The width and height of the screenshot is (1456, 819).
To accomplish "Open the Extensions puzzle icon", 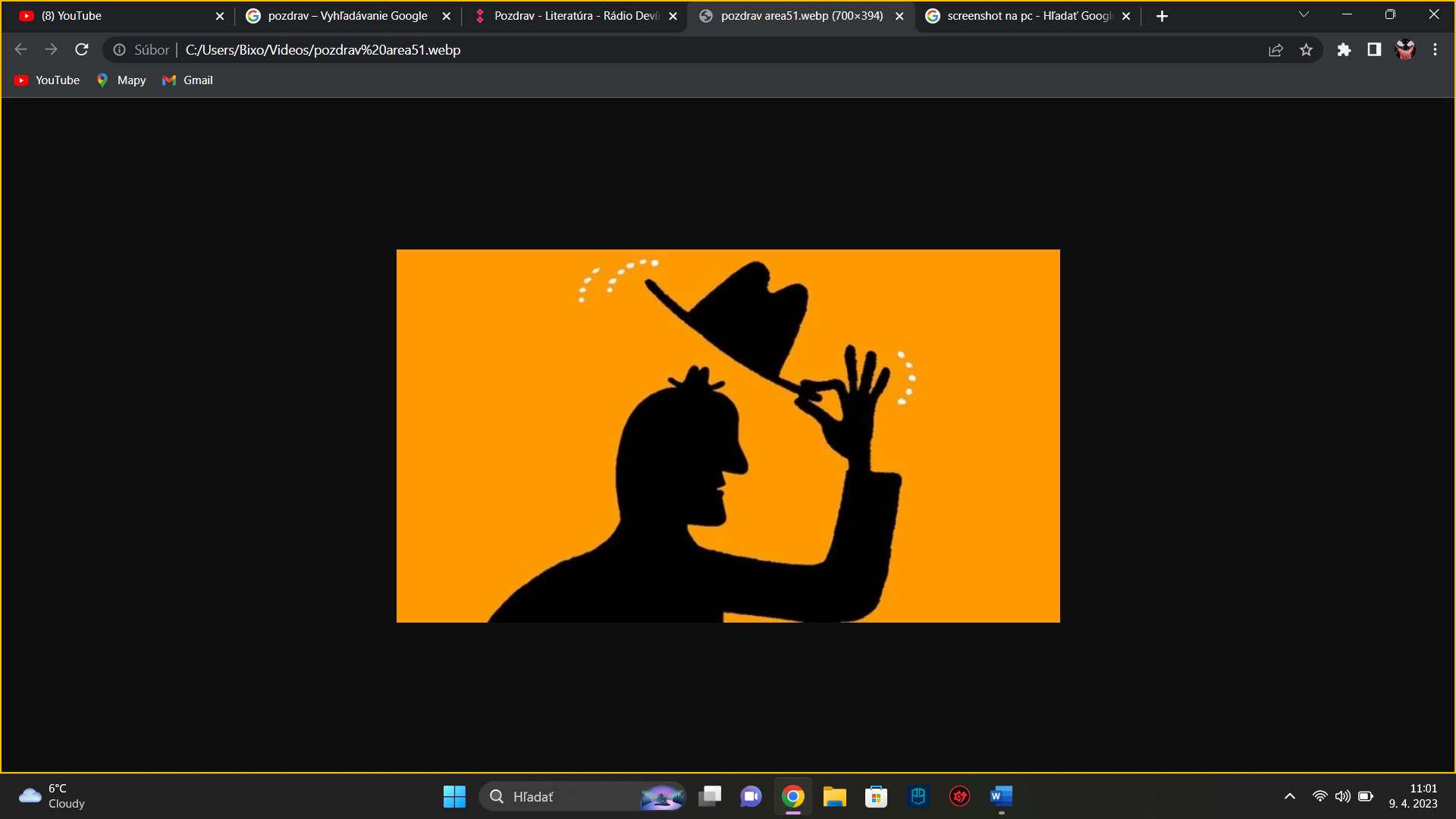I will pyautogui.click(x=1344, y=50).
